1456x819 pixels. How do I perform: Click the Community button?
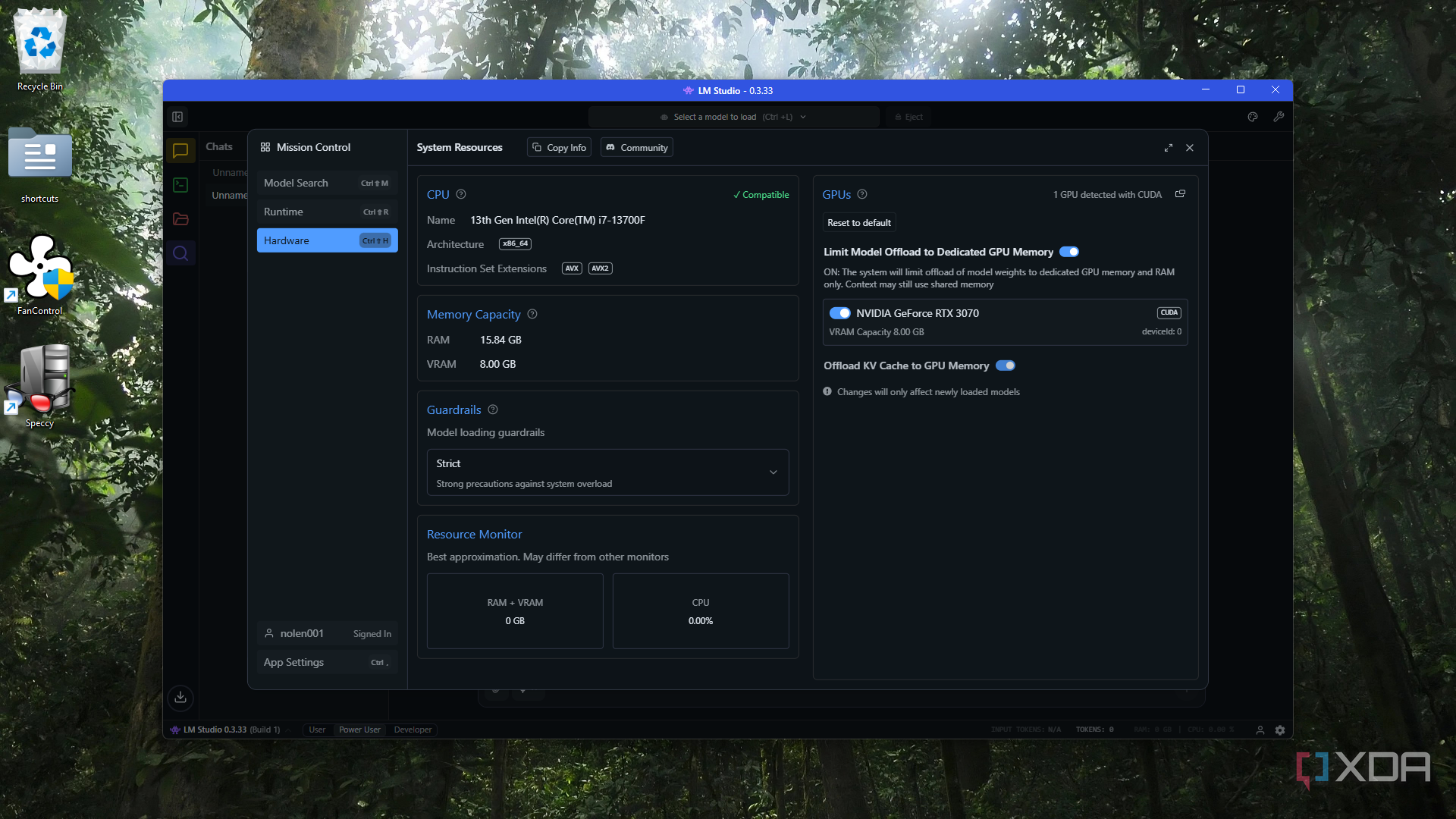click(x=637, y=148)
